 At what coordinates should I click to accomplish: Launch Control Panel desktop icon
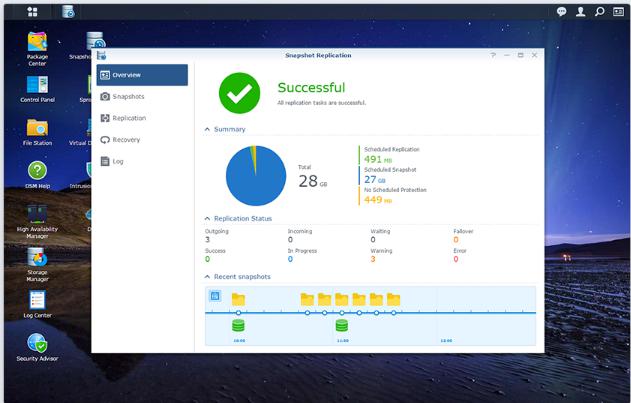click(37, 85)
